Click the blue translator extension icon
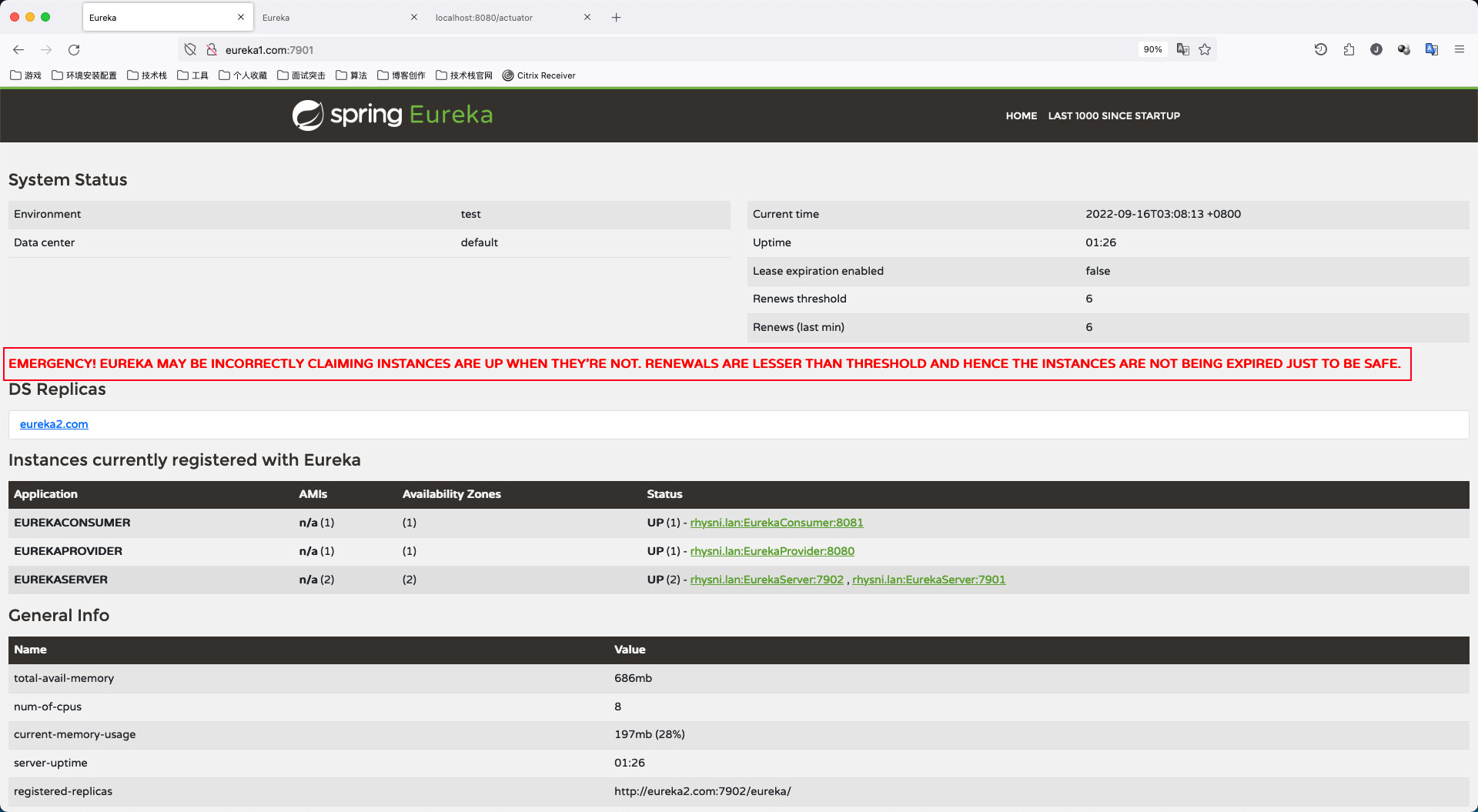1478x812 pixels. [x=1432, y=49]
